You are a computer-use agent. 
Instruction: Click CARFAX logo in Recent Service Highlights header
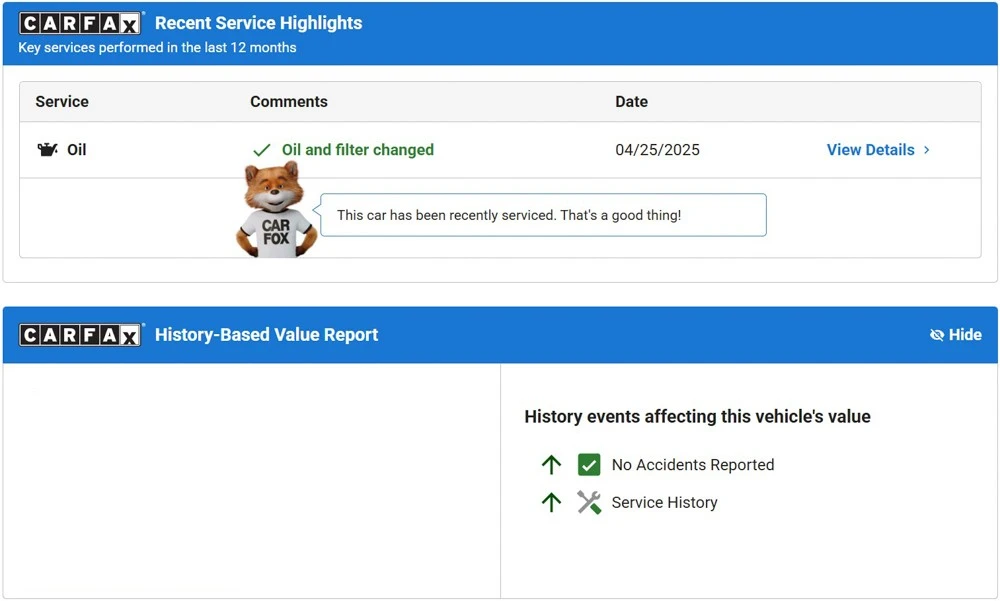[x=80, y=24]
